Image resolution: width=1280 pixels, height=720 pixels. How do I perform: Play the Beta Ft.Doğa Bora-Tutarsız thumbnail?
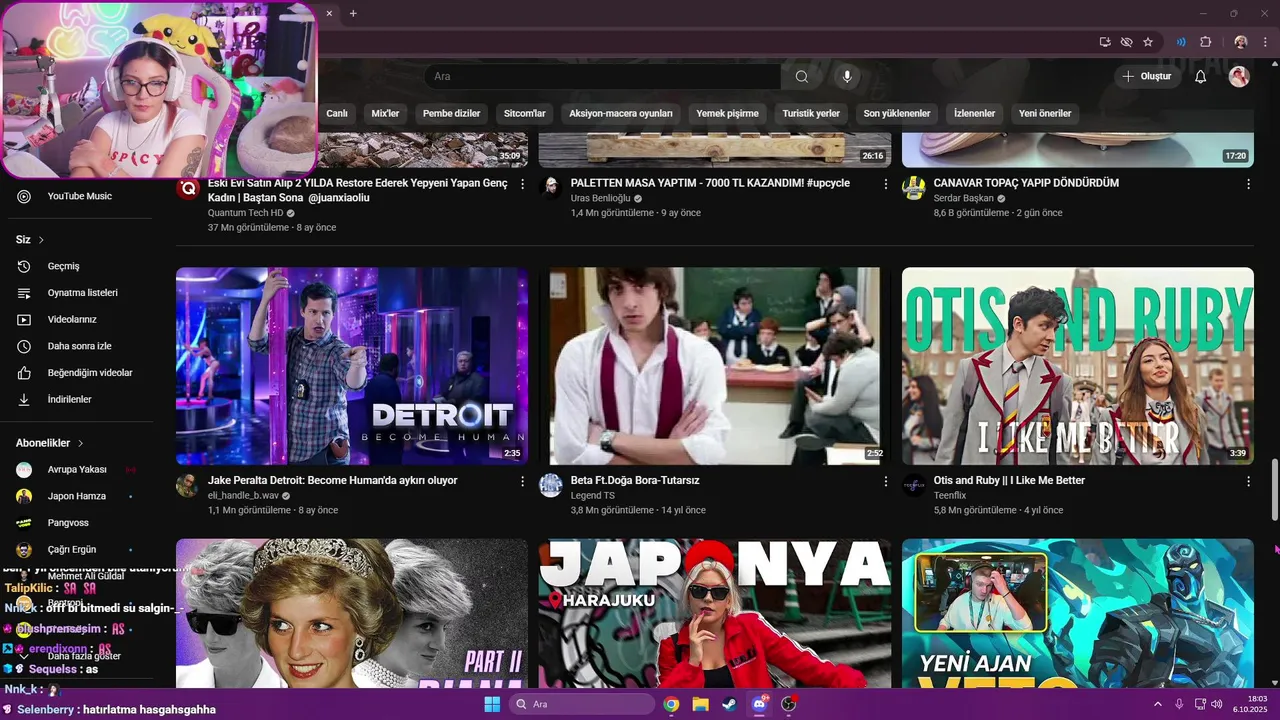pyautogui.click(x=715, y=366)
